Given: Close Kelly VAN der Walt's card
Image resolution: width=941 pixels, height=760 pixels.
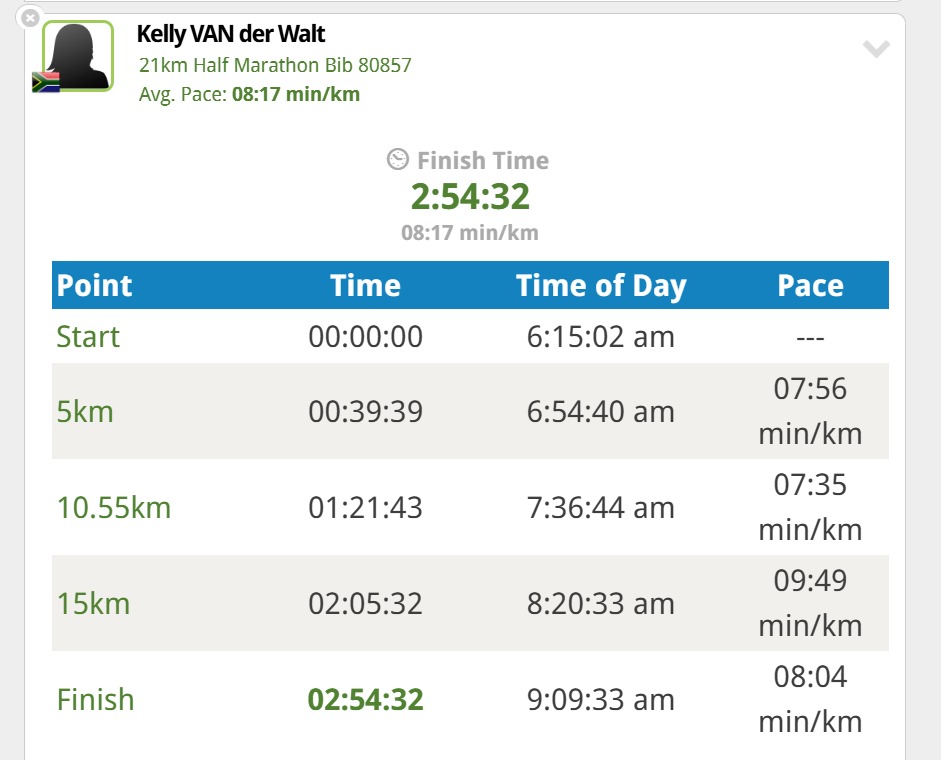Looking at the screenshot, I should pos(29,18).
